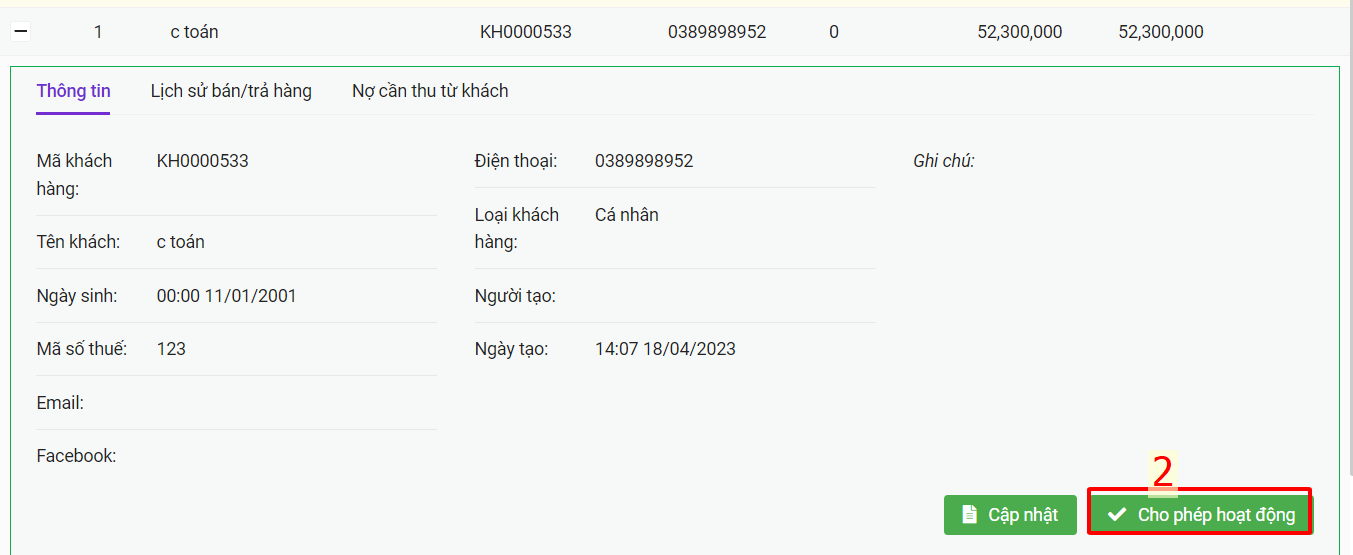
Task: Collapse the c toán customer row
Action: [20, 32]
